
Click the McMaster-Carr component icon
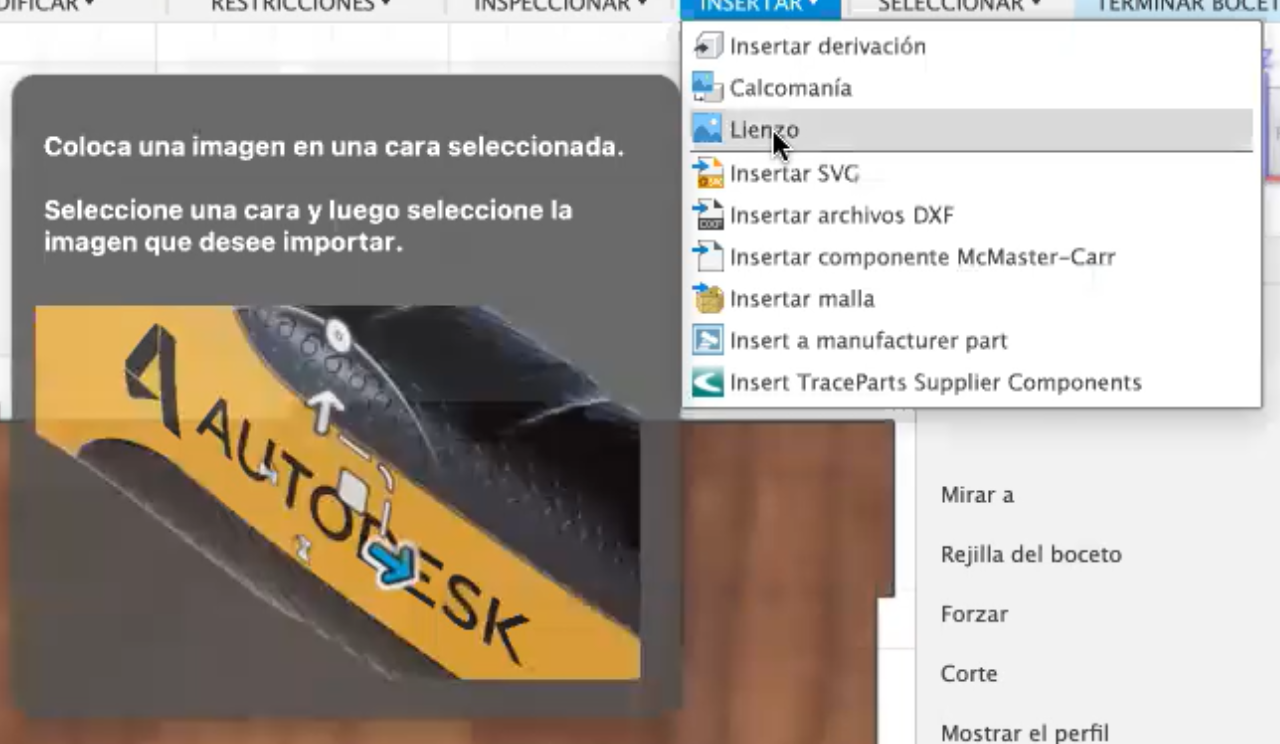(708, 257)
